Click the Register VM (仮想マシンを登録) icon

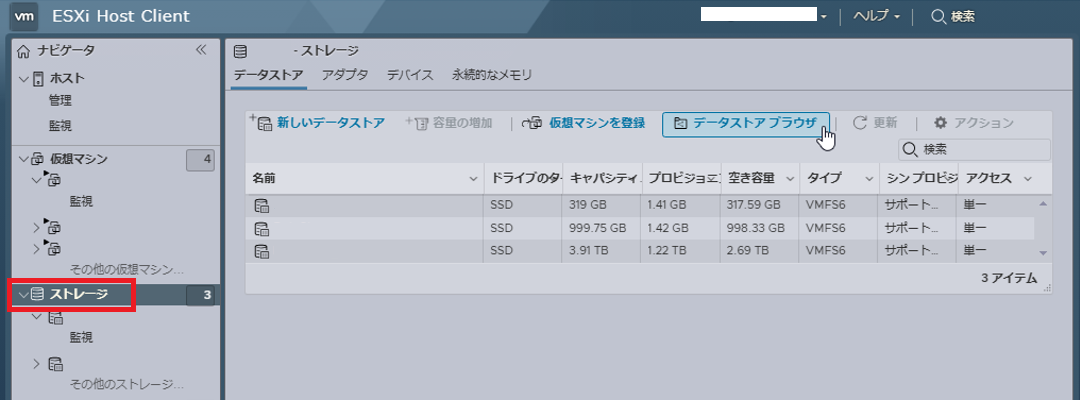(533, 123)
